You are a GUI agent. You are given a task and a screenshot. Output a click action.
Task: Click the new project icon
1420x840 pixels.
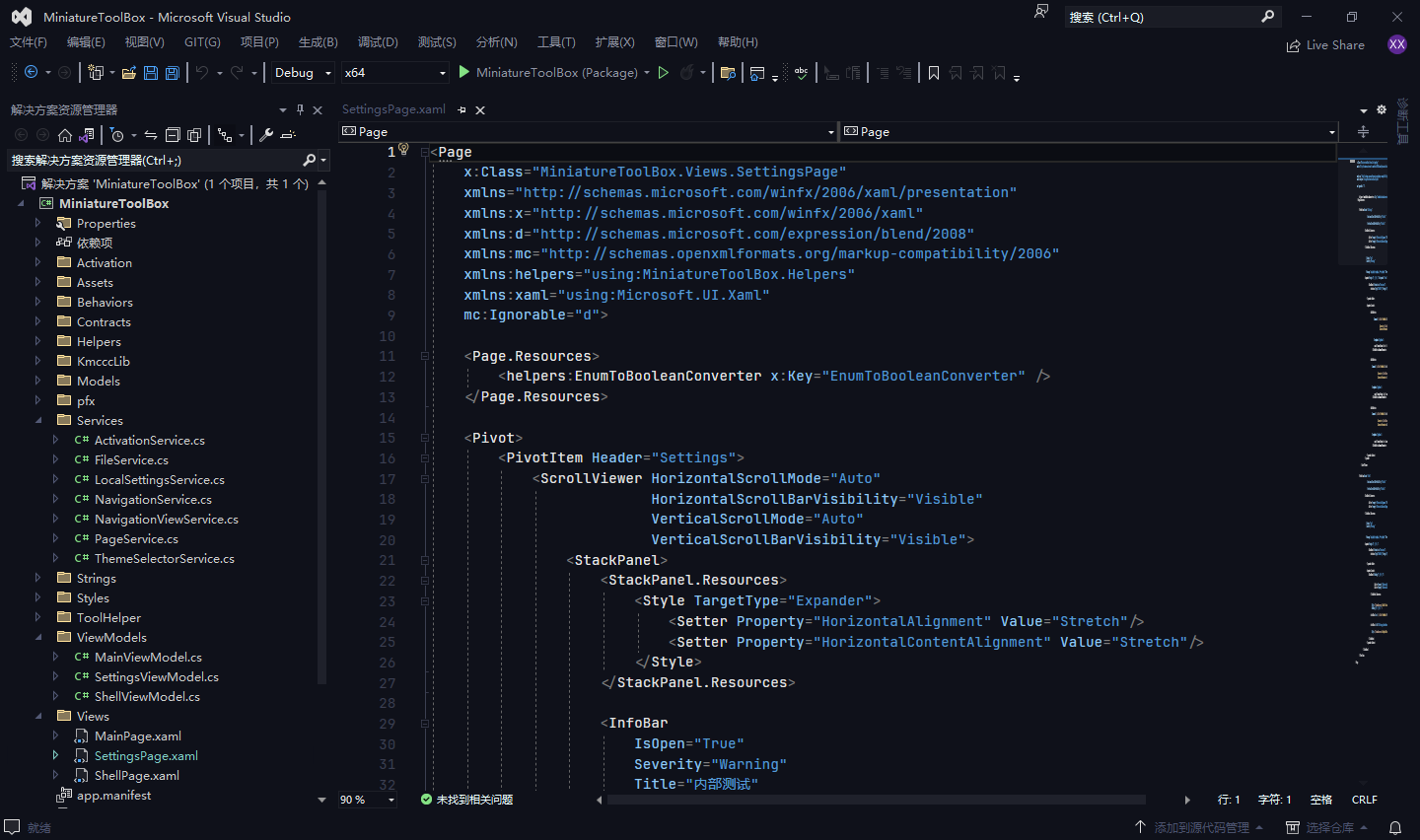coord(96,72)
